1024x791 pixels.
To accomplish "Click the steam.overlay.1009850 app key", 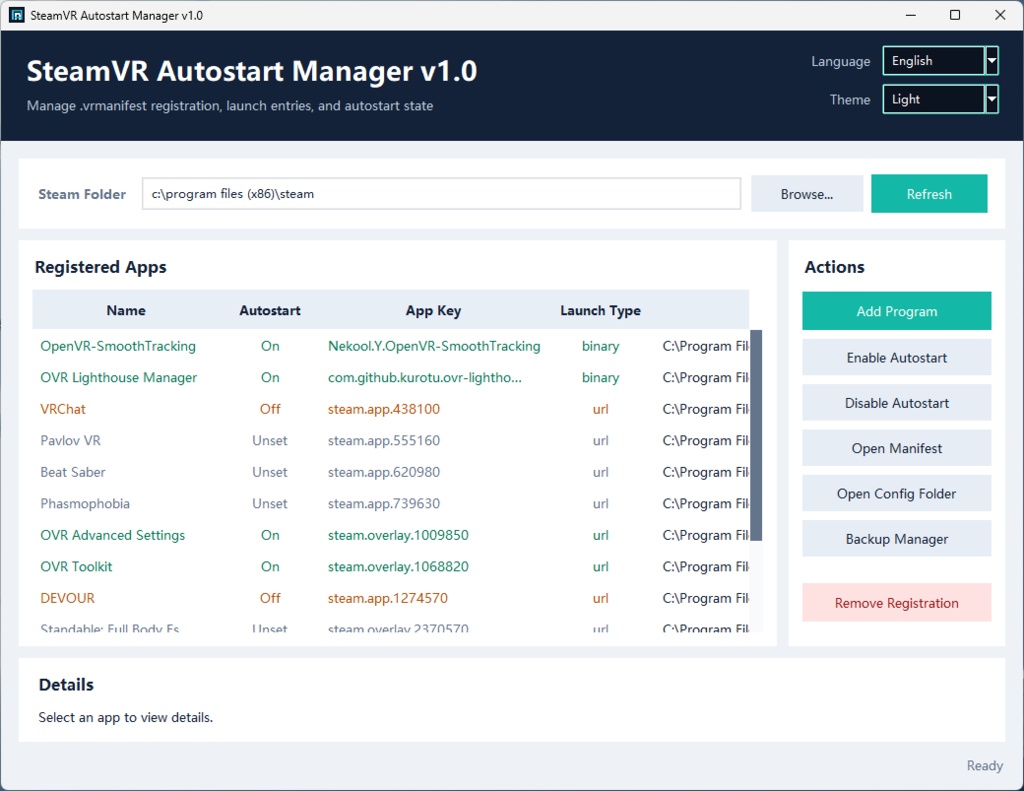I will [x=398, y=535].
